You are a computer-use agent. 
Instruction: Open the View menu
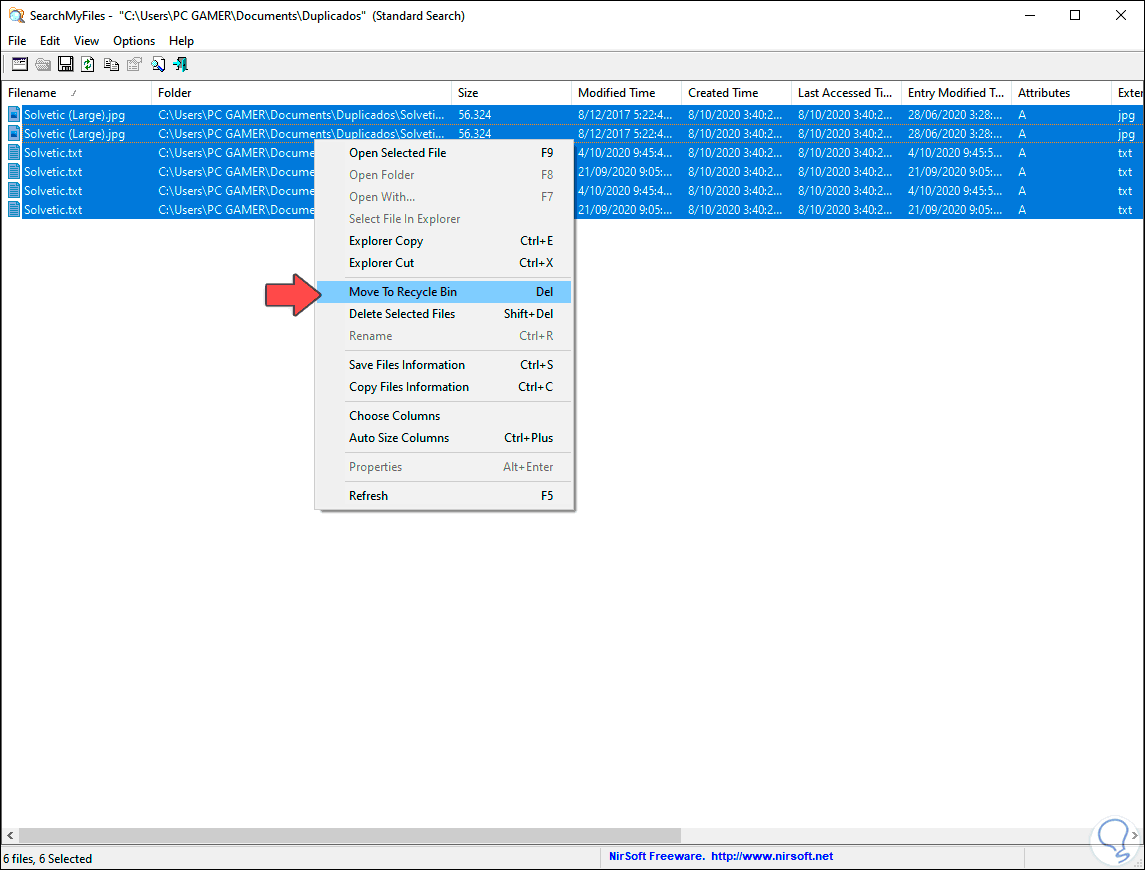click(x=86, y=41)
